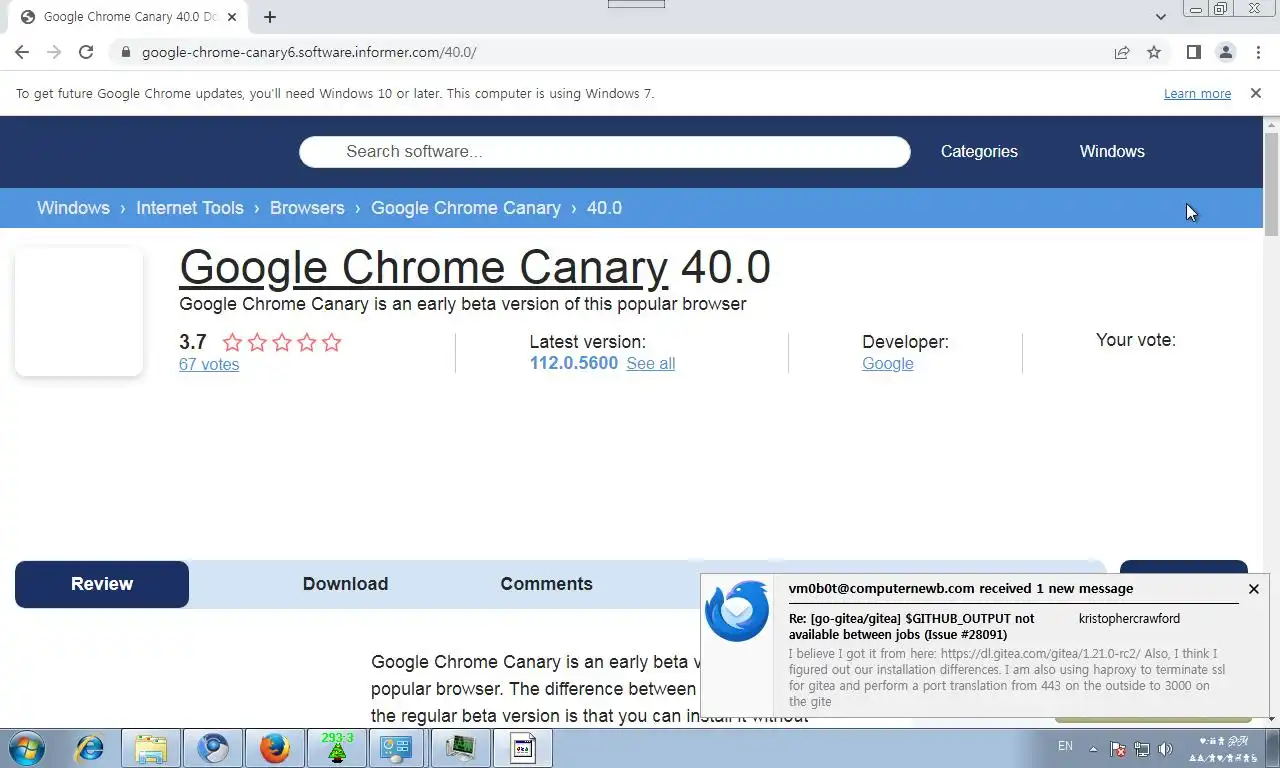Image resolution: width=1280 pixels, height=768 pixels.
Task: Open the Windows Start menu orb
Action: click(x=26, y=748)
